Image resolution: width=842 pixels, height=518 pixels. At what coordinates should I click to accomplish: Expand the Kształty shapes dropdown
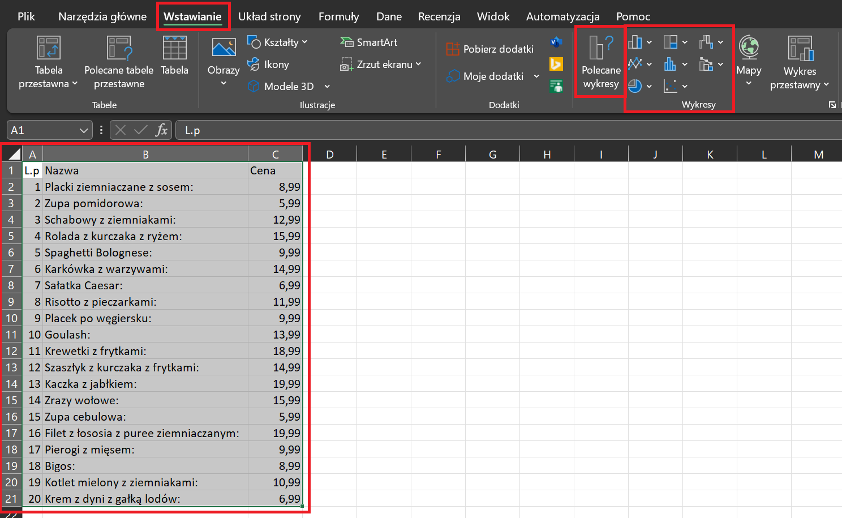coord(304,42)
